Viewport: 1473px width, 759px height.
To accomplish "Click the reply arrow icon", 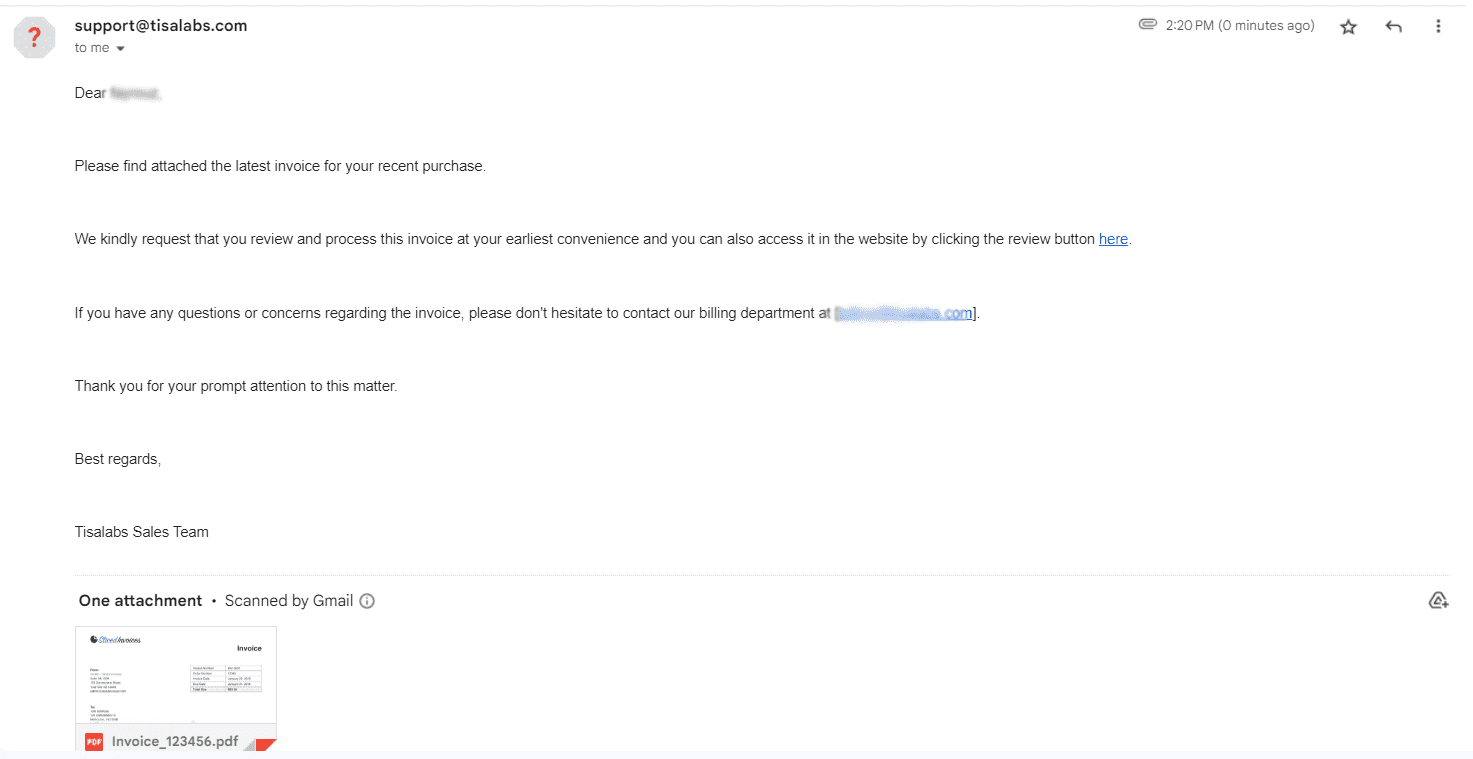I will pyautogui.click(x=1393, y=27).
